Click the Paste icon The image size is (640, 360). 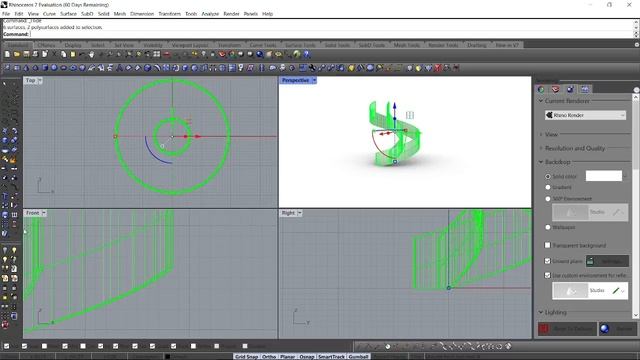point(73,54)
